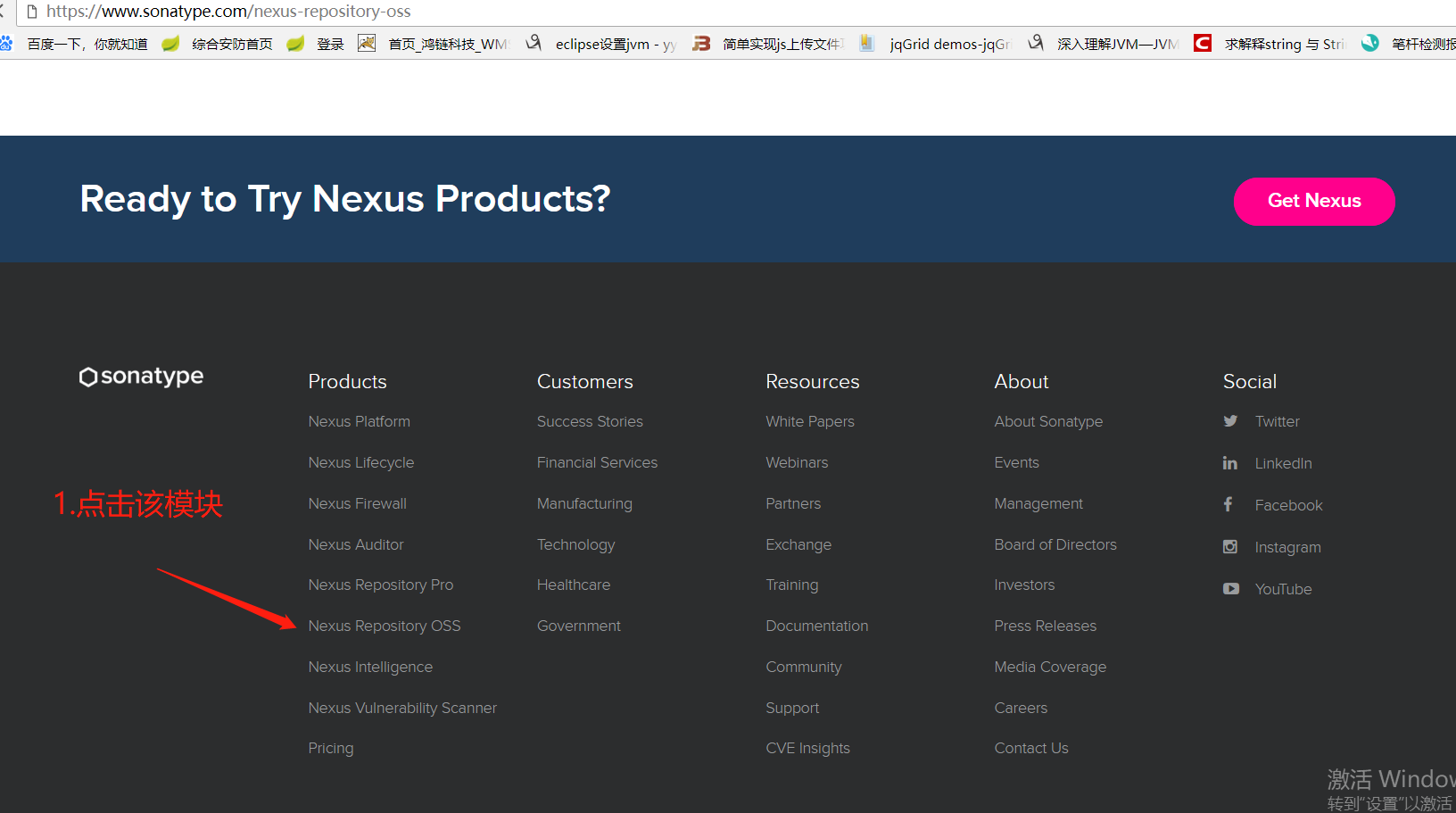Open CVE Insights link
Viewport: 1456px width, 813px height.
tap(807, 748)
